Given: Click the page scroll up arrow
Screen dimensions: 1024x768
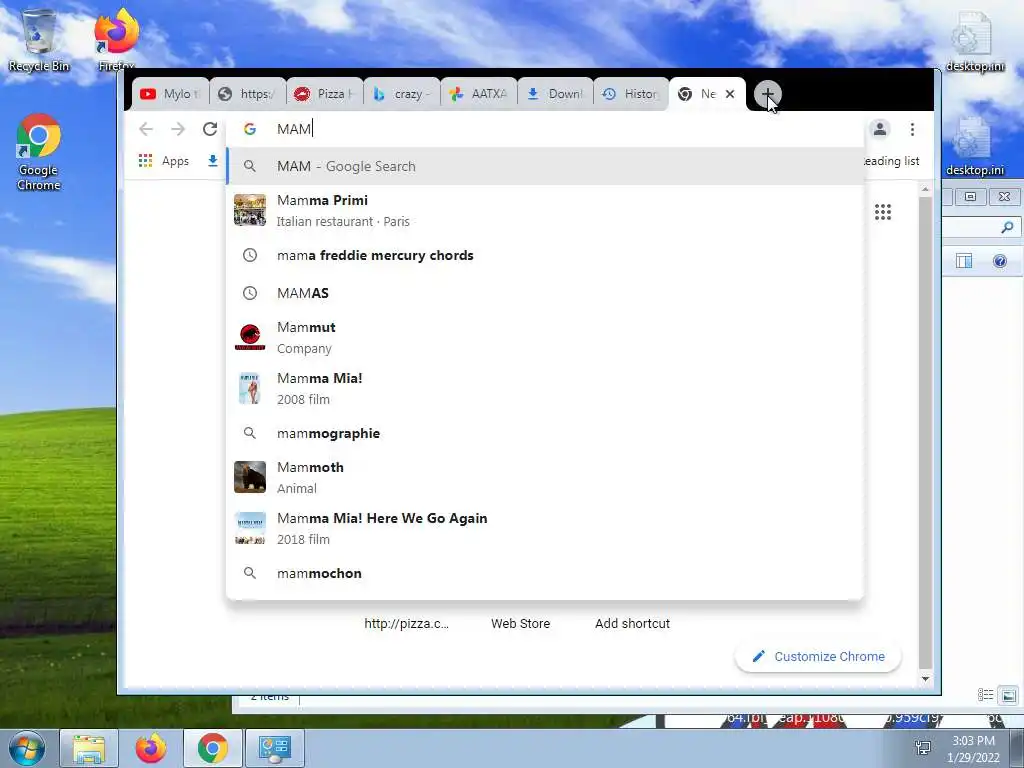Looking at the screenshot, I should click(x=925, y=189).
